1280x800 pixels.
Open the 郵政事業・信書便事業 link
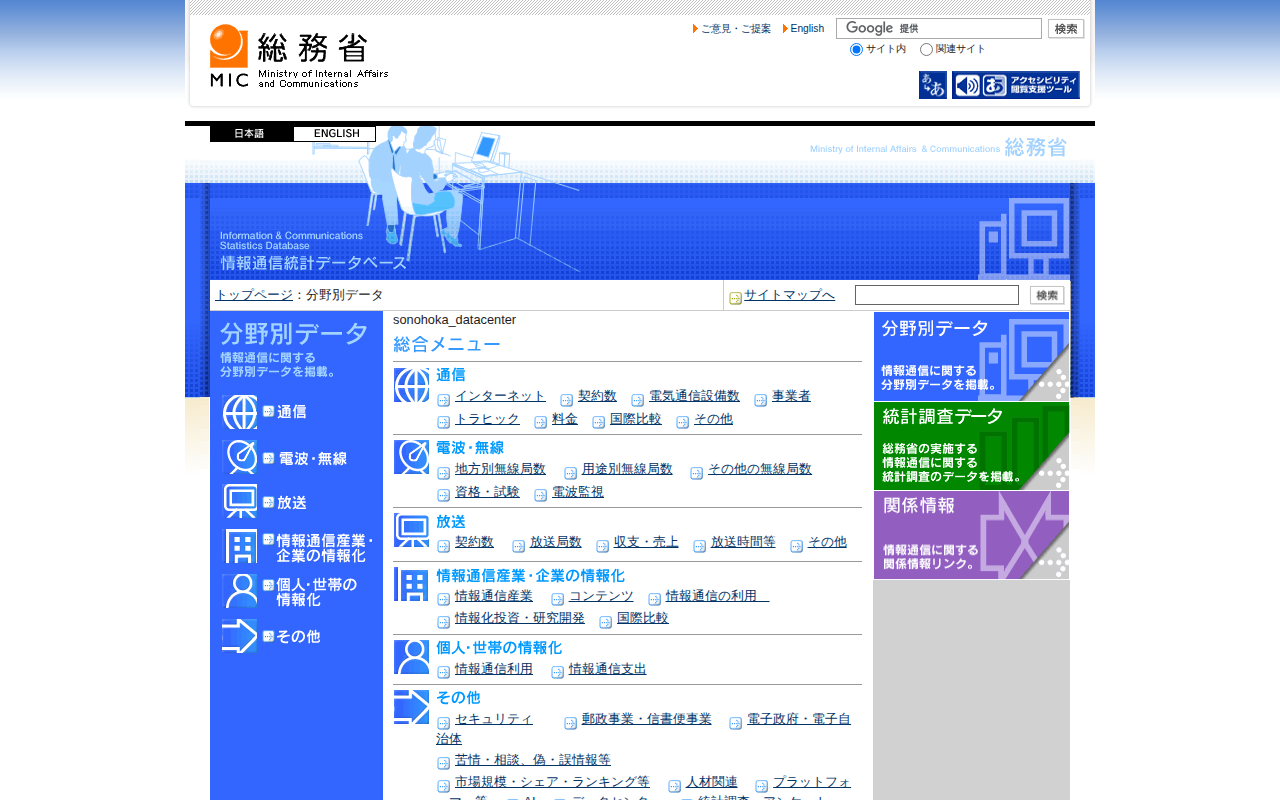647,719
